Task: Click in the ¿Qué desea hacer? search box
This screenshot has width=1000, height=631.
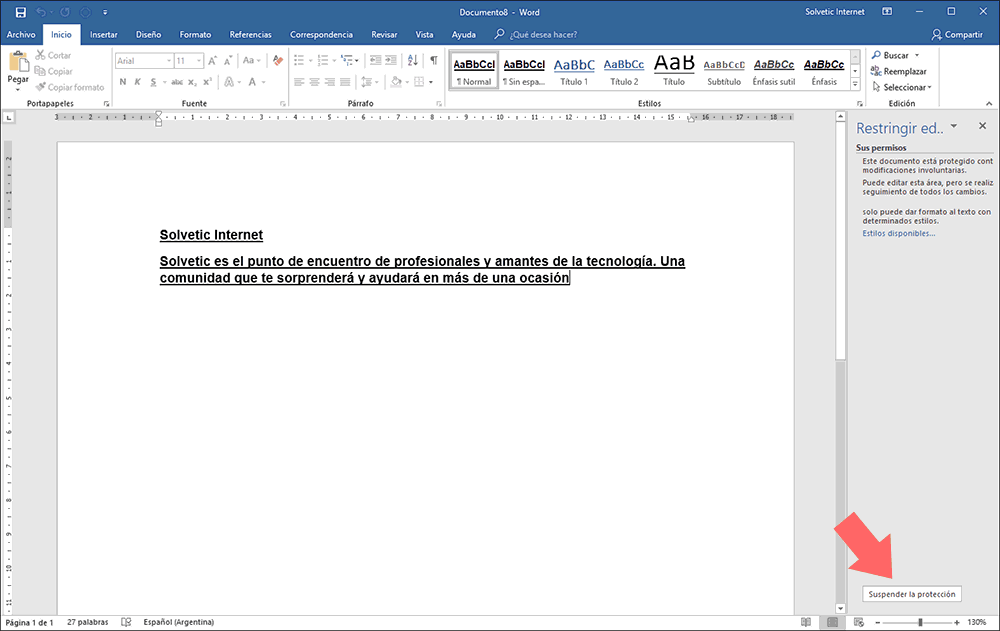Action: tap(543, 34)
